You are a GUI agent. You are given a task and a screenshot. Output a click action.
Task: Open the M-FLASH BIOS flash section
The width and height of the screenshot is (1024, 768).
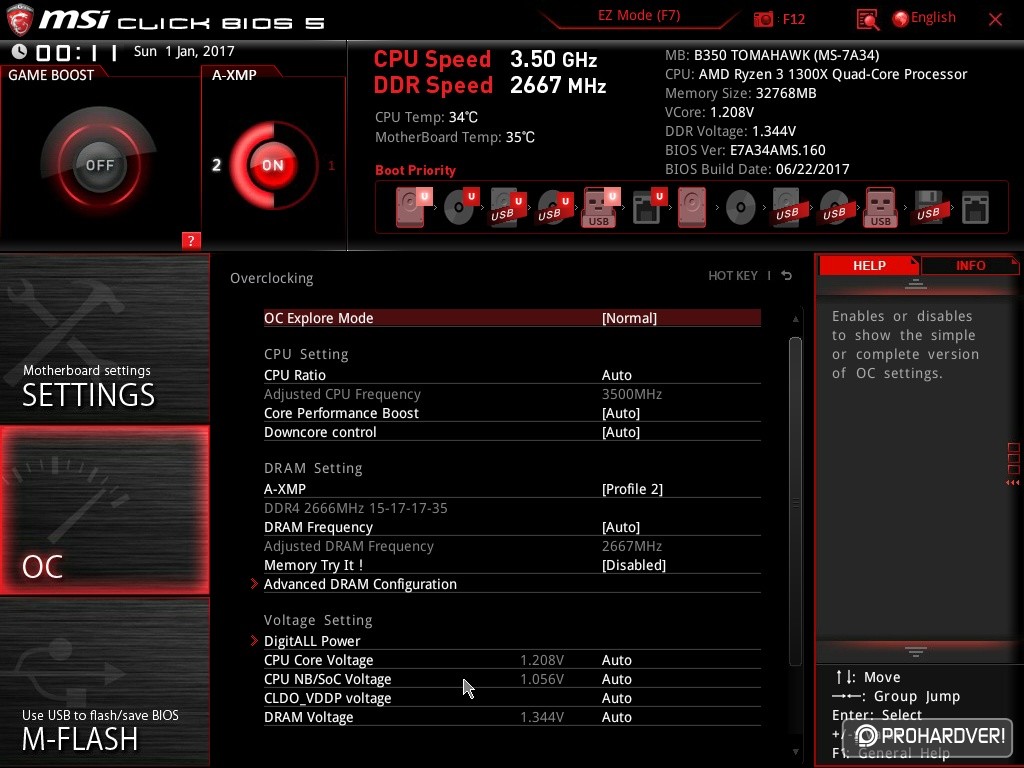point(104,682)
